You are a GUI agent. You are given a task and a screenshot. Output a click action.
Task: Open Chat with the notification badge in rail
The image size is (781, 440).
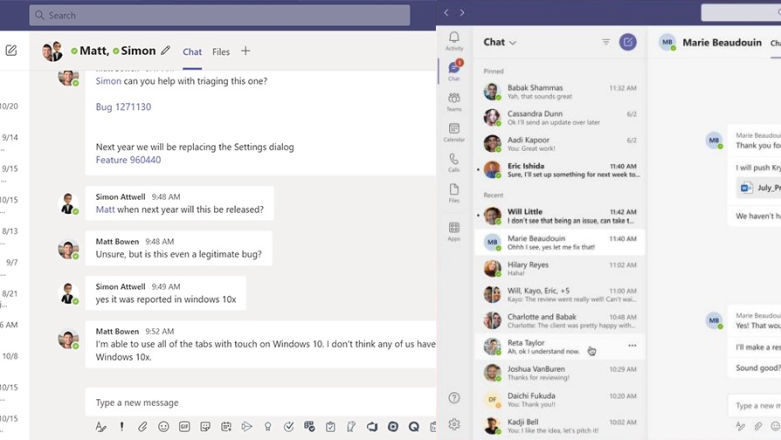454,71
